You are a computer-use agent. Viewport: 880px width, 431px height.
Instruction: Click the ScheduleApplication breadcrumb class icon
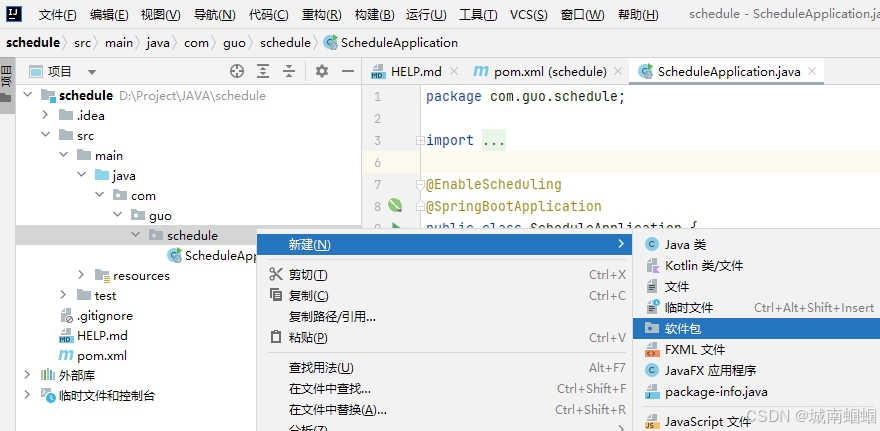(x=331, y=43)
